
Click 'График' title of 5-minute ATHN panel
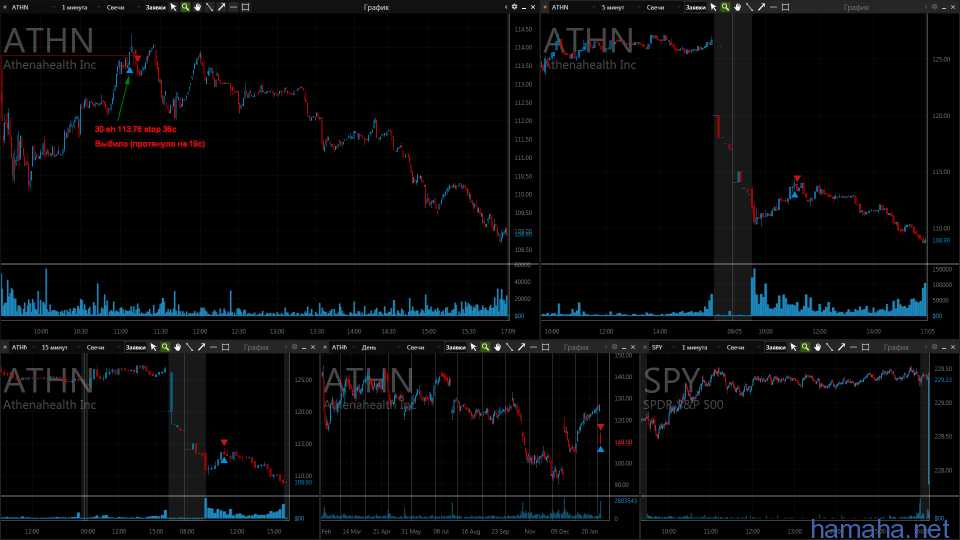856,7
